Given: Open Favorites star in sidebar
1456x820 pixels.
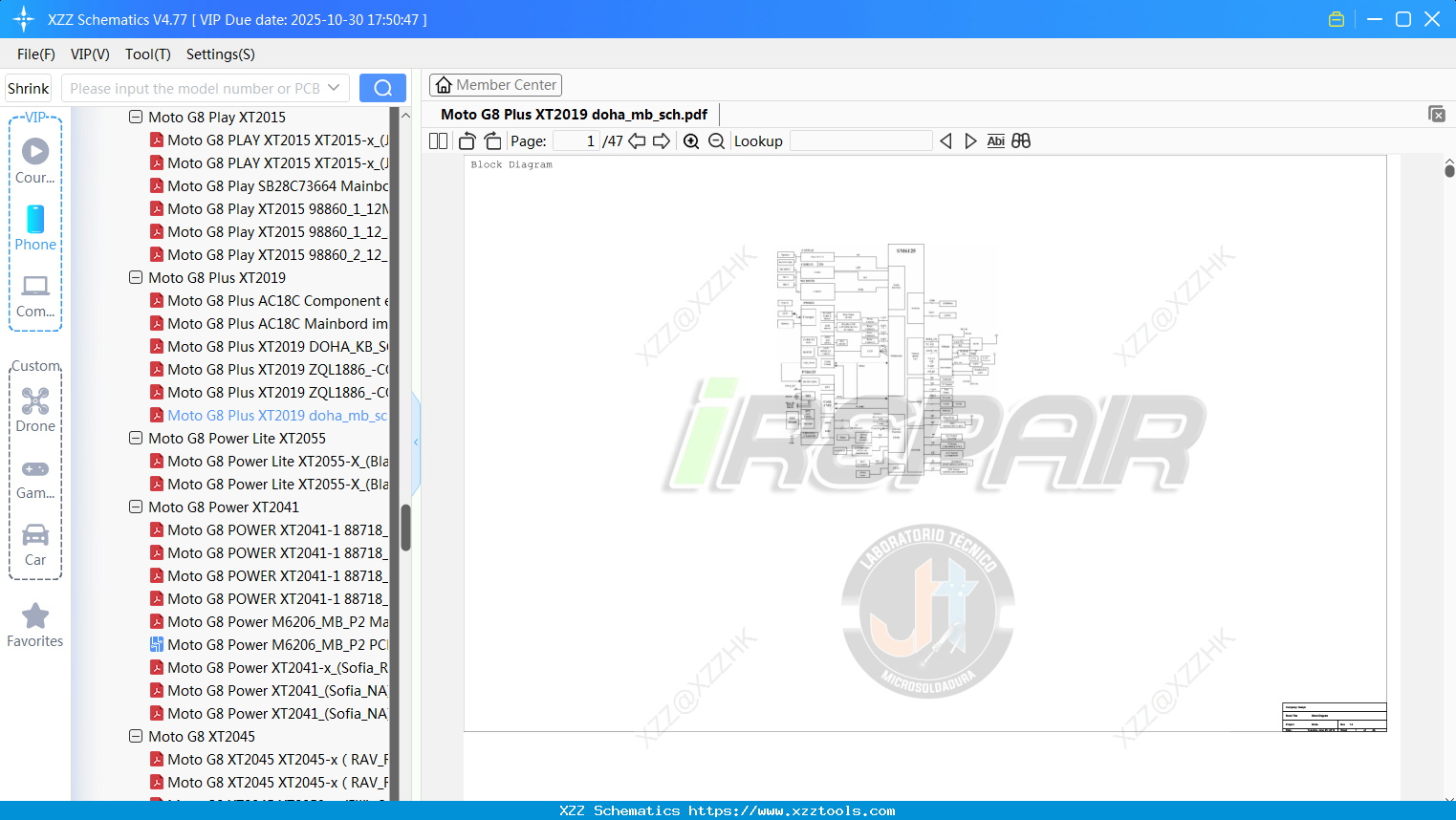Looking at the screenshot, I should tap(35, 625).
